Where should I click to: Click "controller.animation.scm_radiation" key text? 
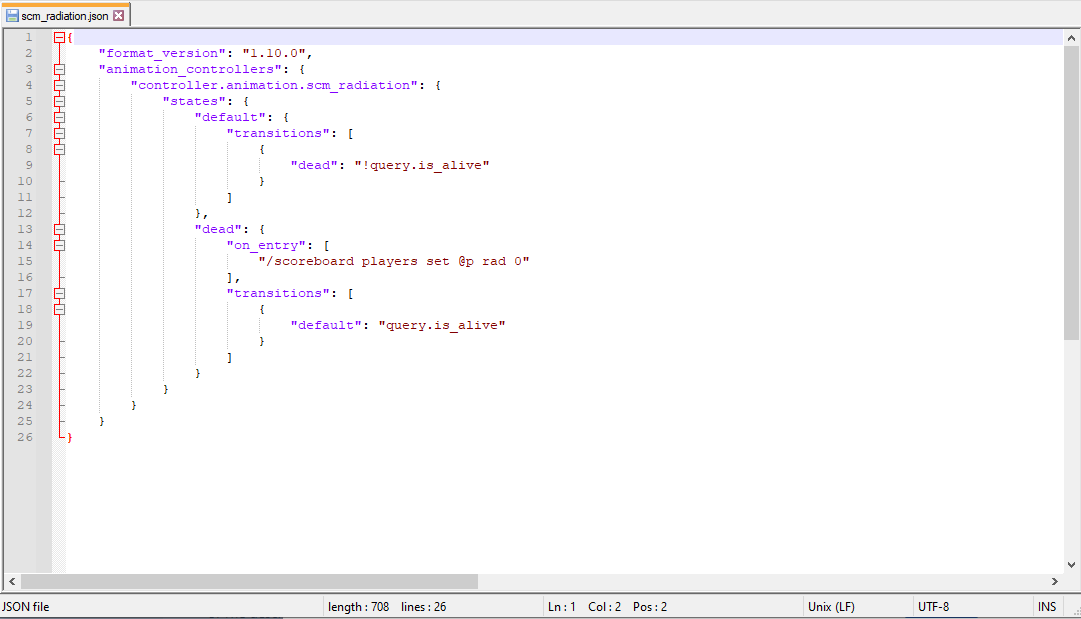(274, 85)
